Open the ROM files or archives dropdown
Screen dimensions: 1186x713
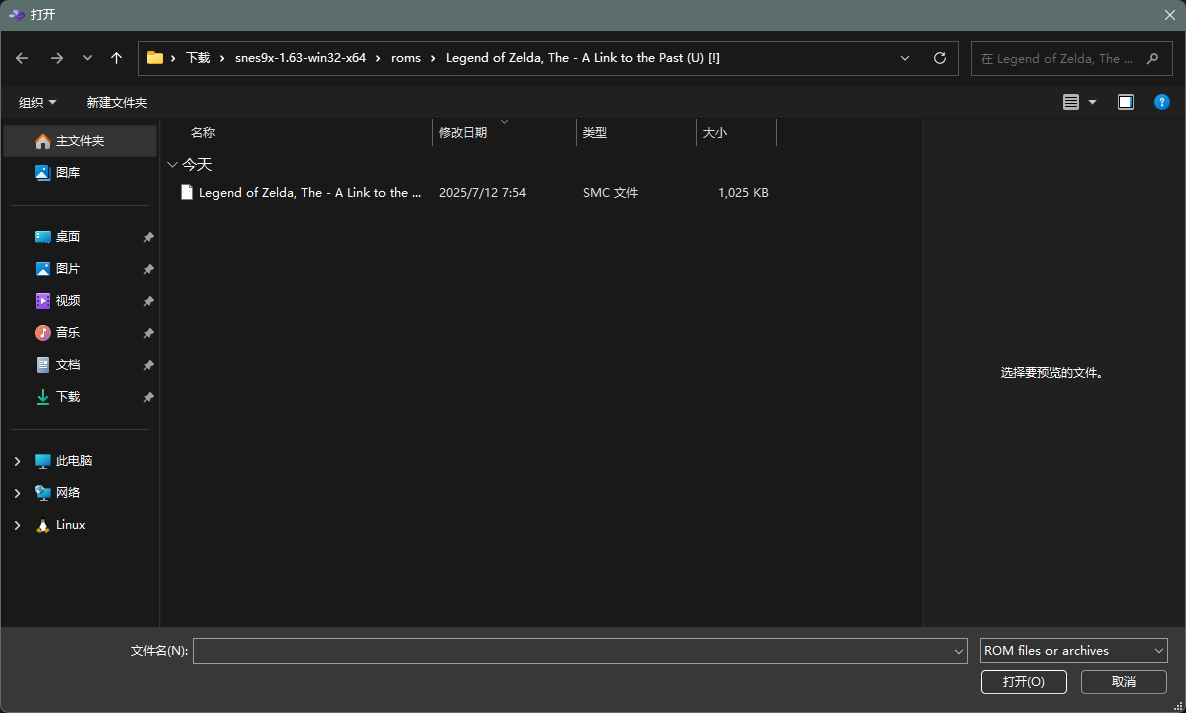(1073, 651)
